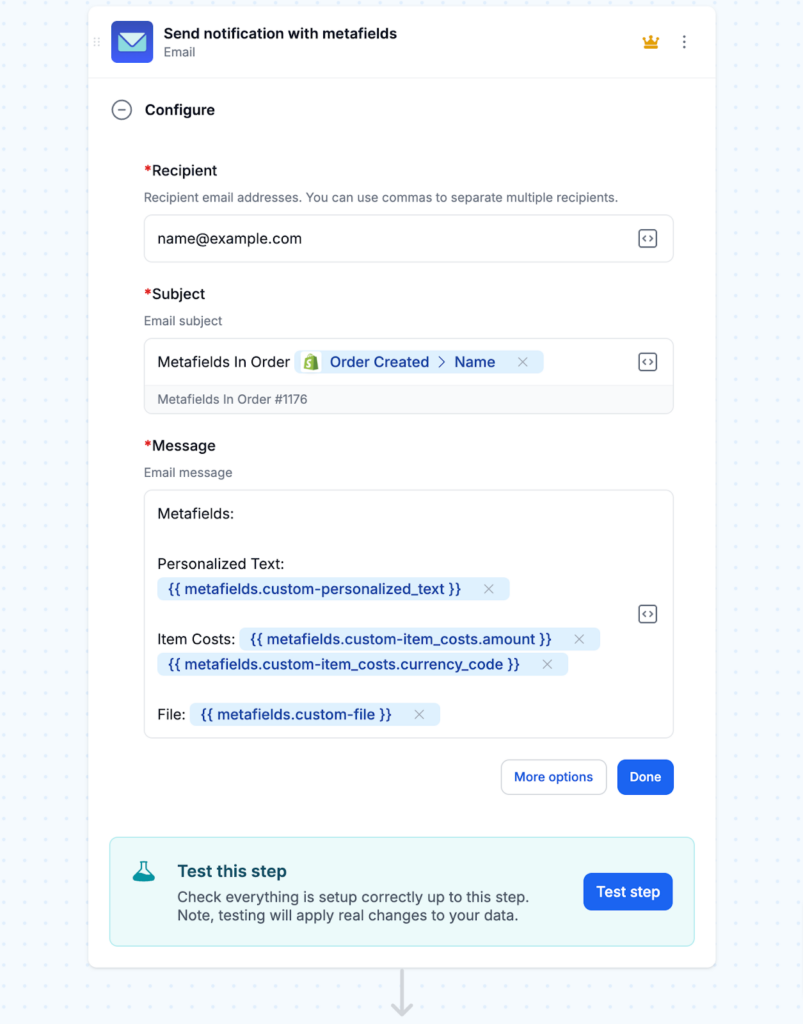Image resolution: width=803 pixels, height=1024 pixels.
Task: Click the flask icon in Test this step
Action: coord(143,870)
